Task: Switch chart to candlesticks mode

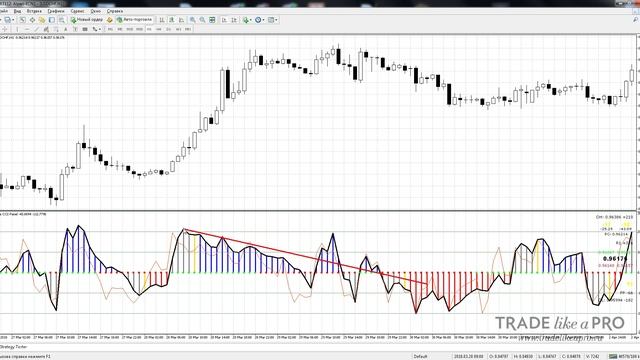Action: point(171,20)
